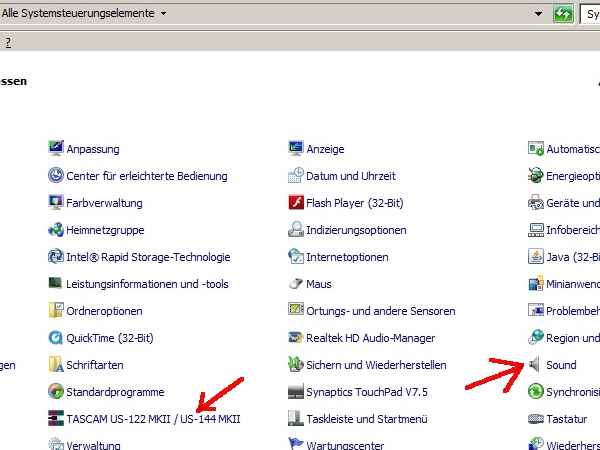Open the Anpassung icon
The width and height of the screenshot is (600, 450).
[56, 148]
